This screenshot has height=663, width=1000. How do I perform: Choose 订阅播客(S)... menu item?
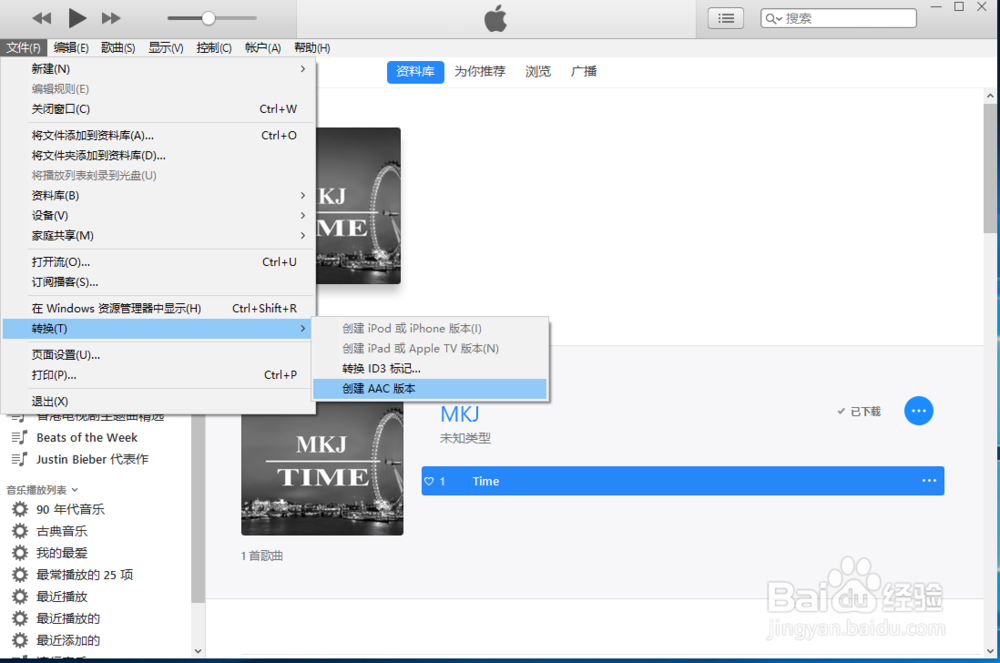158,282
